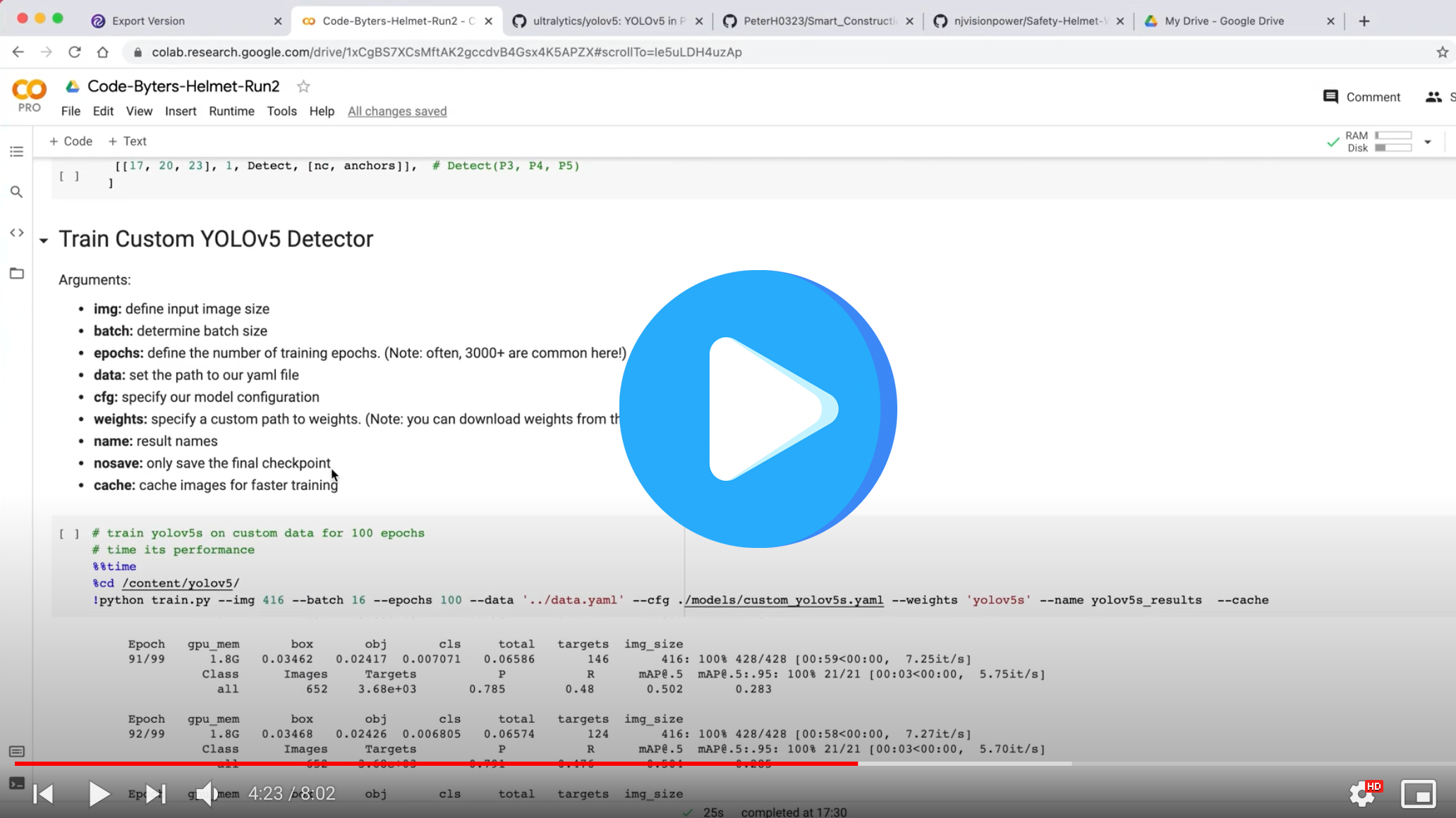Click the All changes saved link
Screen dimensions: 1456x818
397,111
